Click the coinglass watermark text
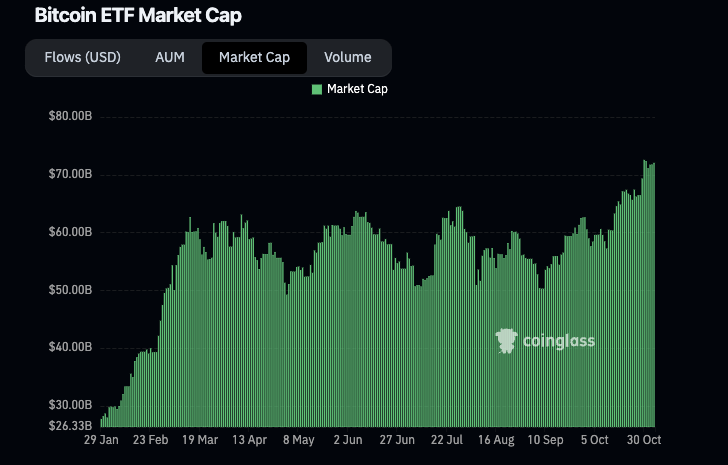This screenshot has height=465, width=728. 559,341
